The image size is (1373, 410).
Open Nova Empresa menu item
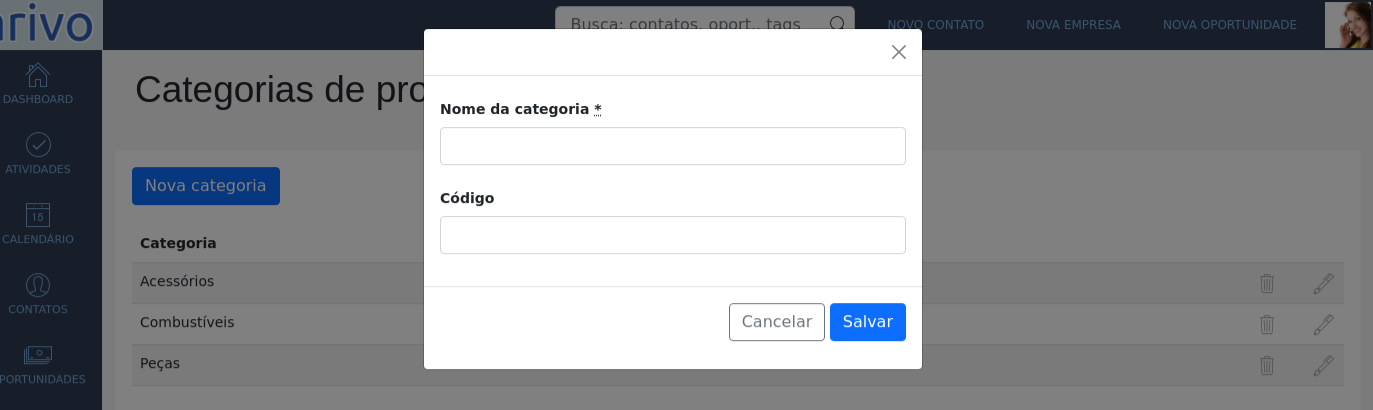pos(1073,25)
